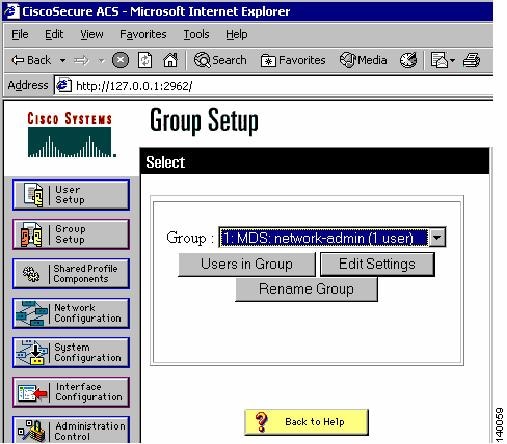
Task: Expand the Mail icon dropdown arrow
Action: point(452,61)
